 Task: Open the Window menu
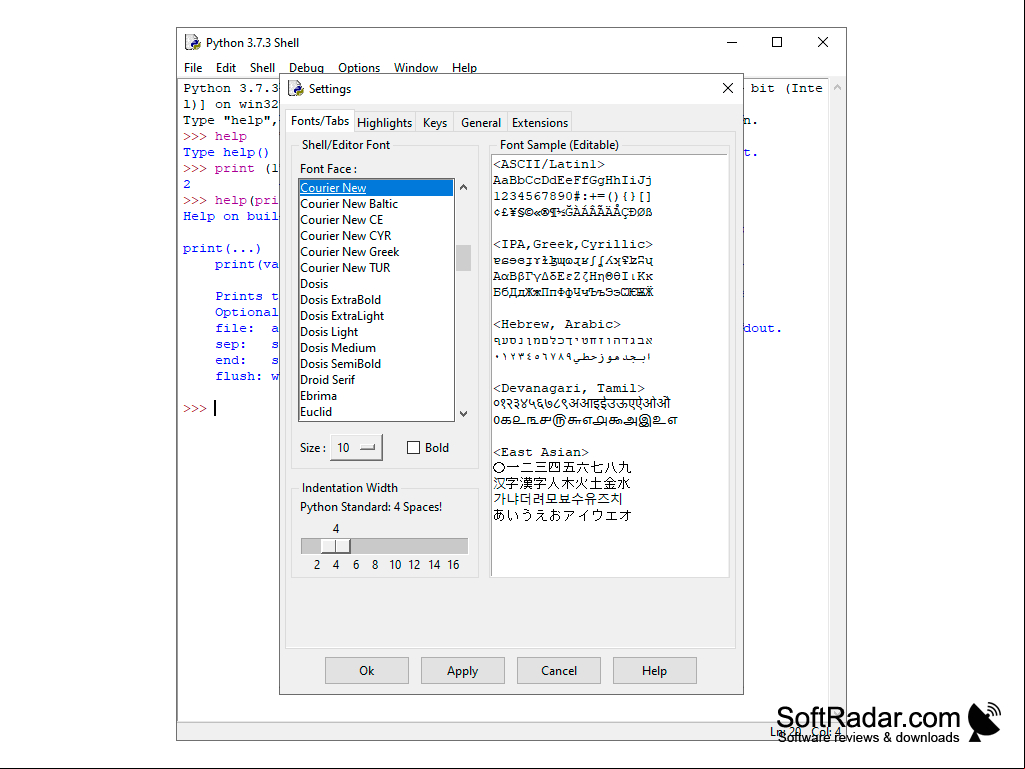[416, 67]
